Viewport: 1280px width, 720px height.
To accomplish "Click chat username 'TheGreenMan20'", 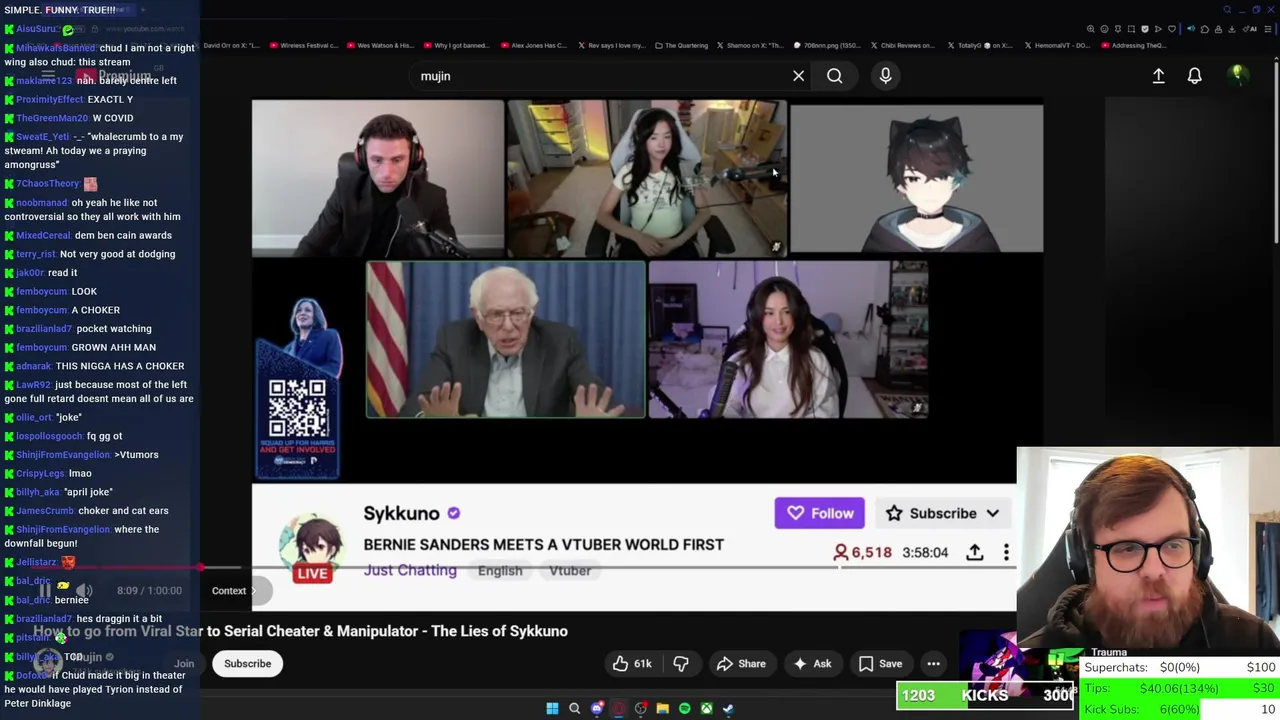I will 52,118.
